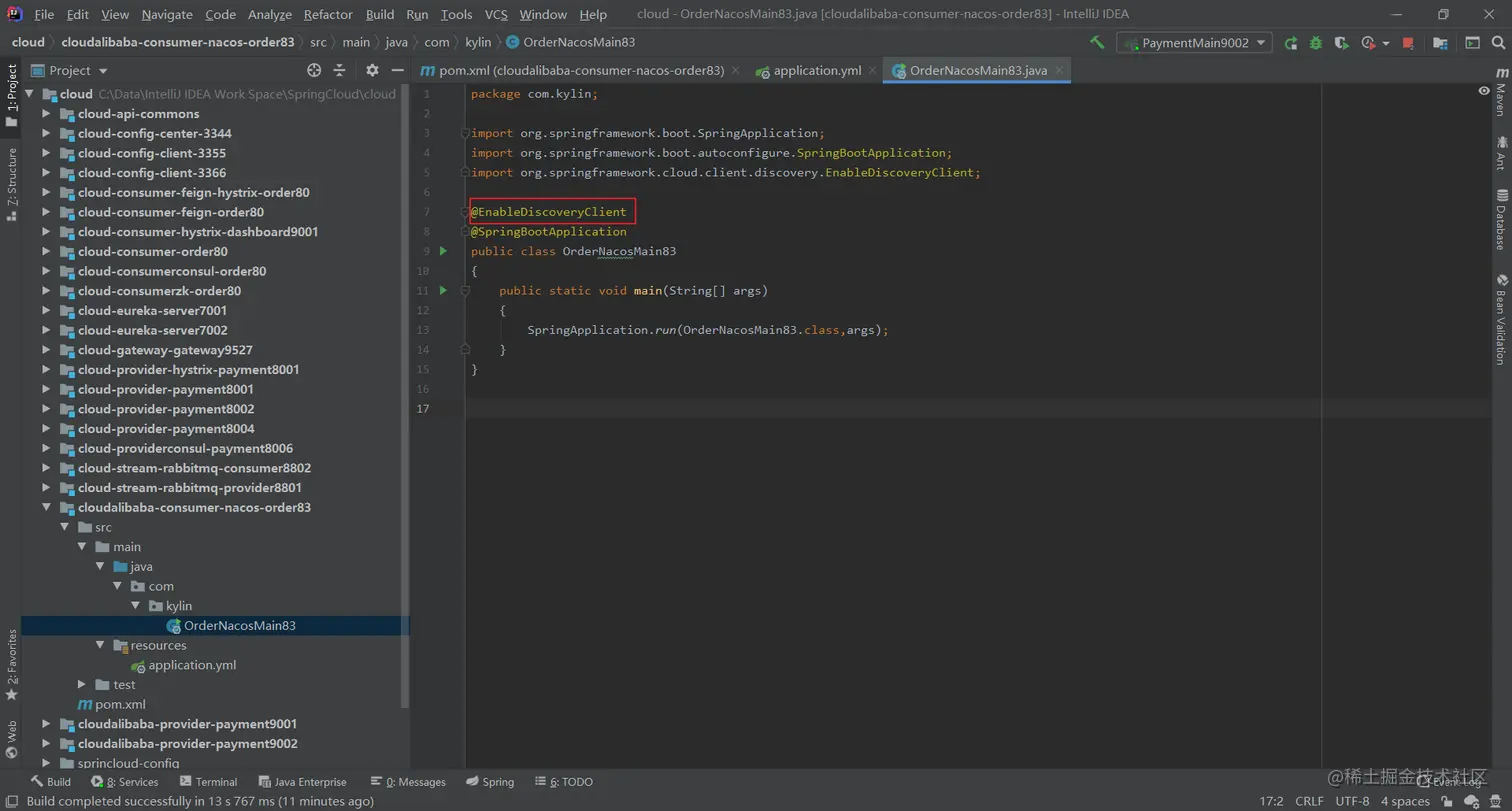Open the Project view selector dropdown
The height and width of the screenshot is (811, 1512).
pyautogui.click(x=69, y=70)
